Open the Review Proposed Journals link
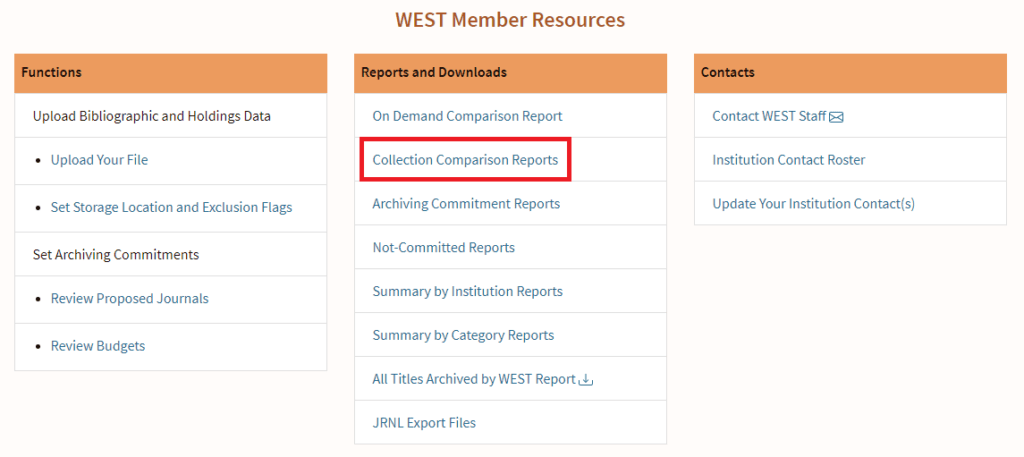Viewport: 1024px width, 457px height. pyautogui.click(x=130, y=298)
